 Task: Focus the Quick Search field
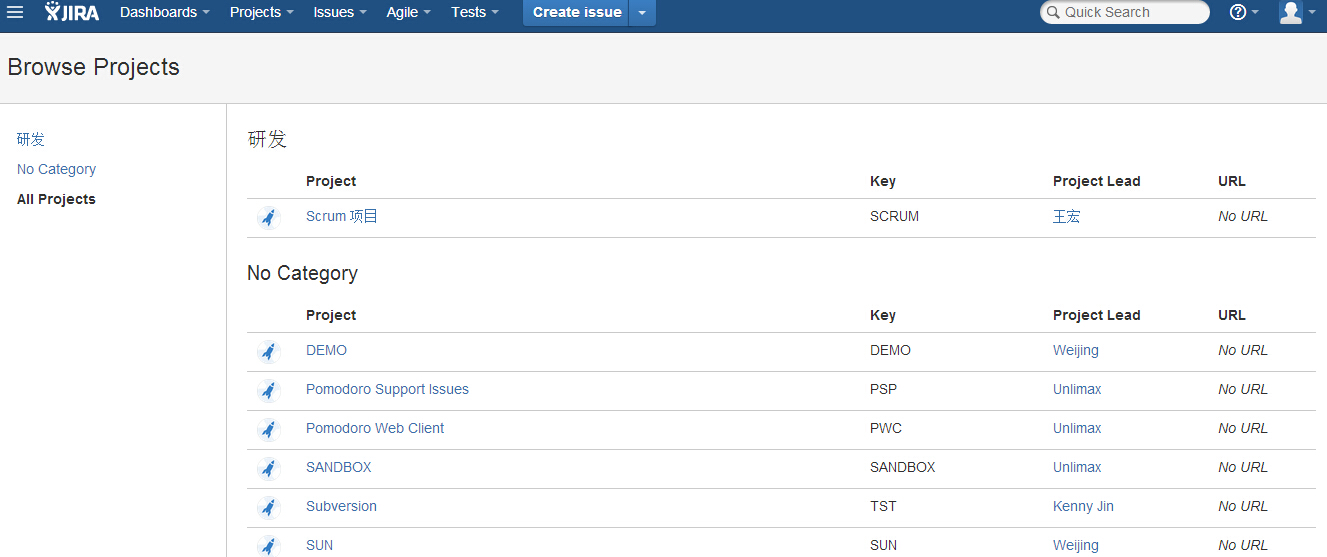(1125, 12)
